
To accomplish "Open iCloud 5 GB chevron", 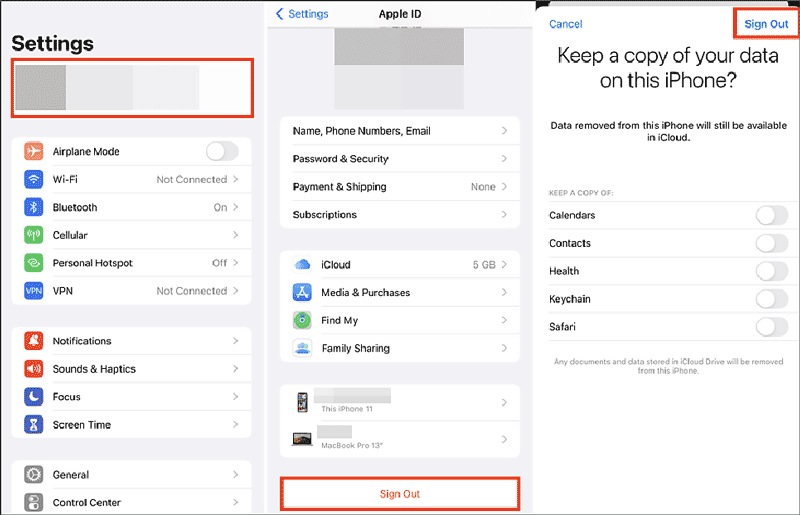I will point(504,264).
